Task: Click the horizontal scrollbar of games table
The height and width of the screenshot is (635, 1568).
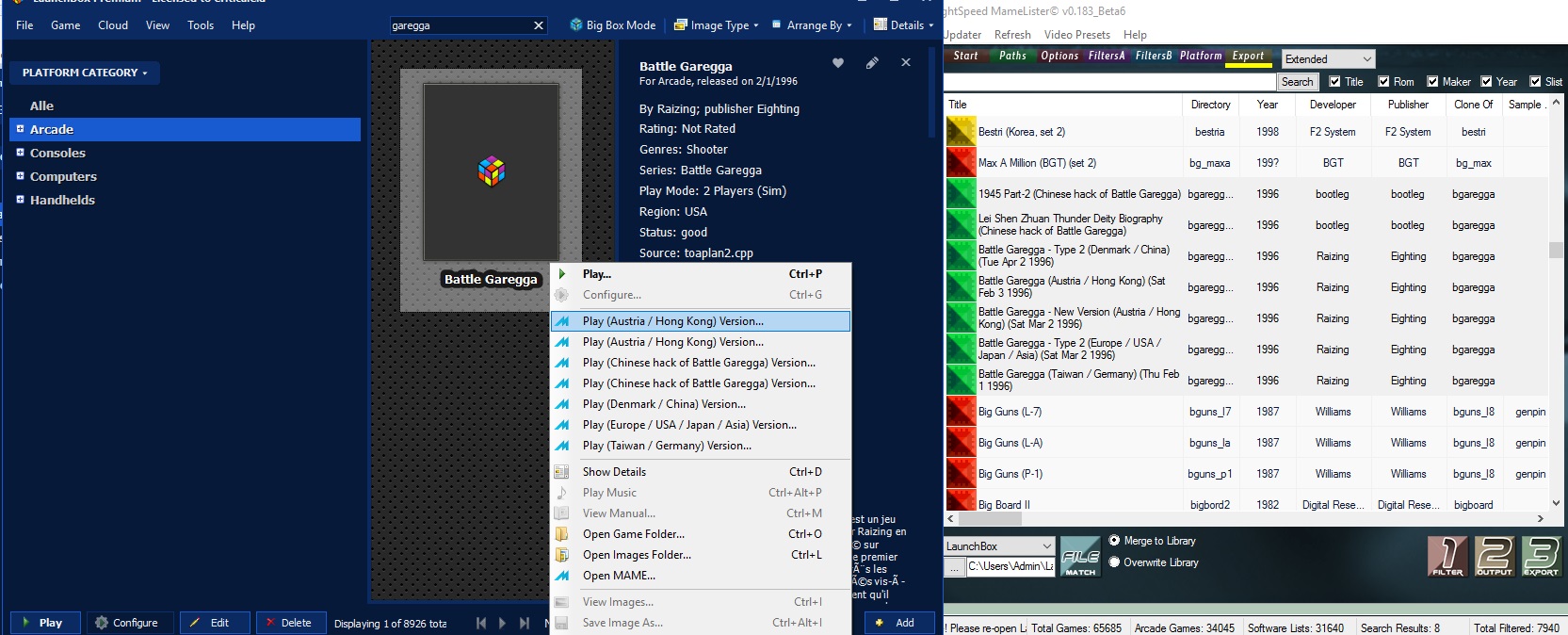Action: (x=1245, y=518)
